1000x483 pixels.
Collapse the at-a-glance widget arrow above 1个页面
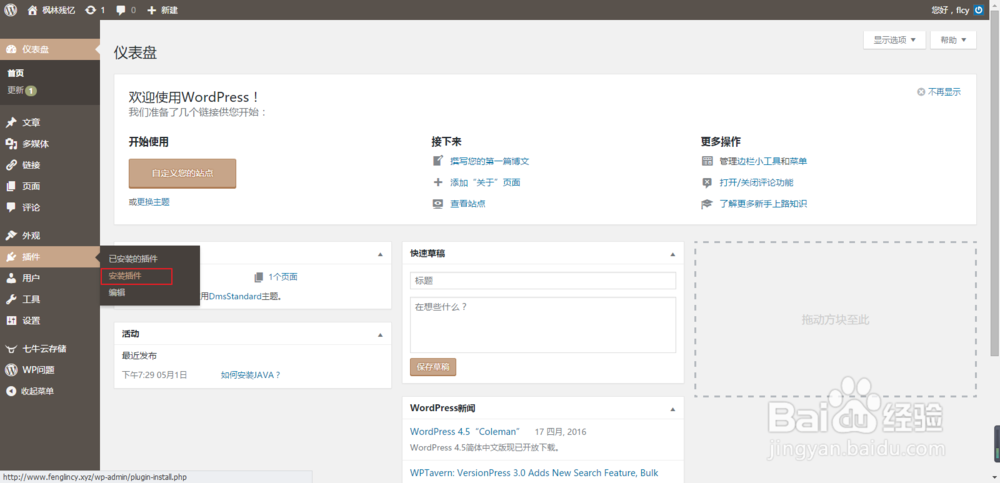(x=380, y=254)
